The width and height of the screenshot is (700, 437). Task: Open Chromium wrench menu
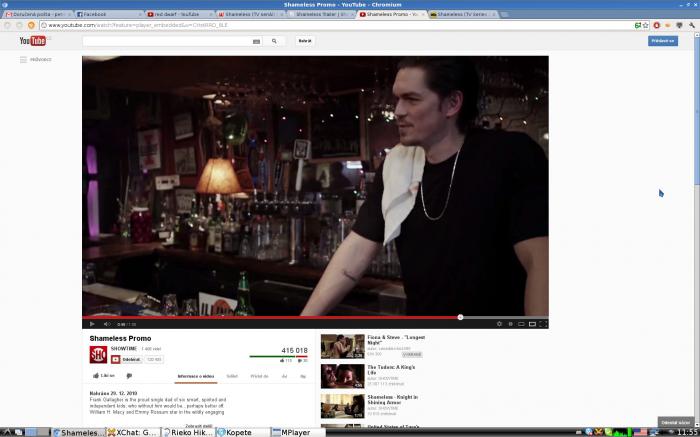click(x=692, y=25)
